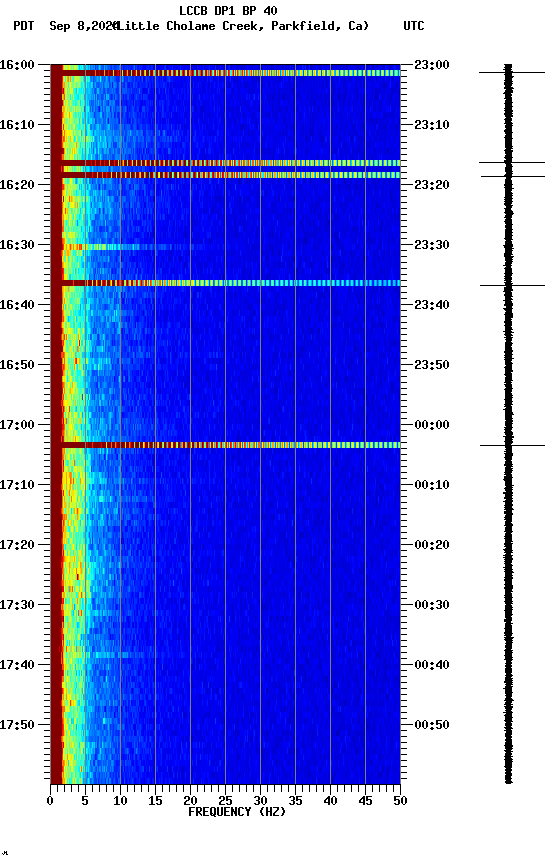Click the '50' frequency axis tick label
Viewport: 552px width, 864px height.
401,801
